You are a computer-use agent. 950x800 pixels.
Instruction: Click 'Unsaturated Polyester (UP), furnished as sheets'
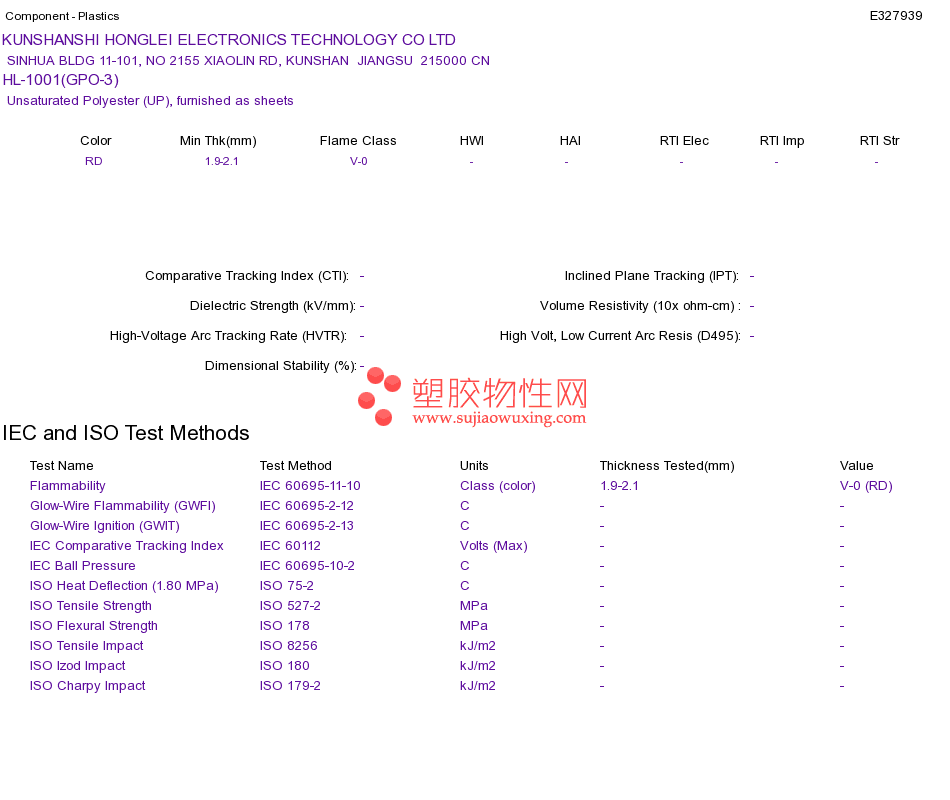point(150,101)
